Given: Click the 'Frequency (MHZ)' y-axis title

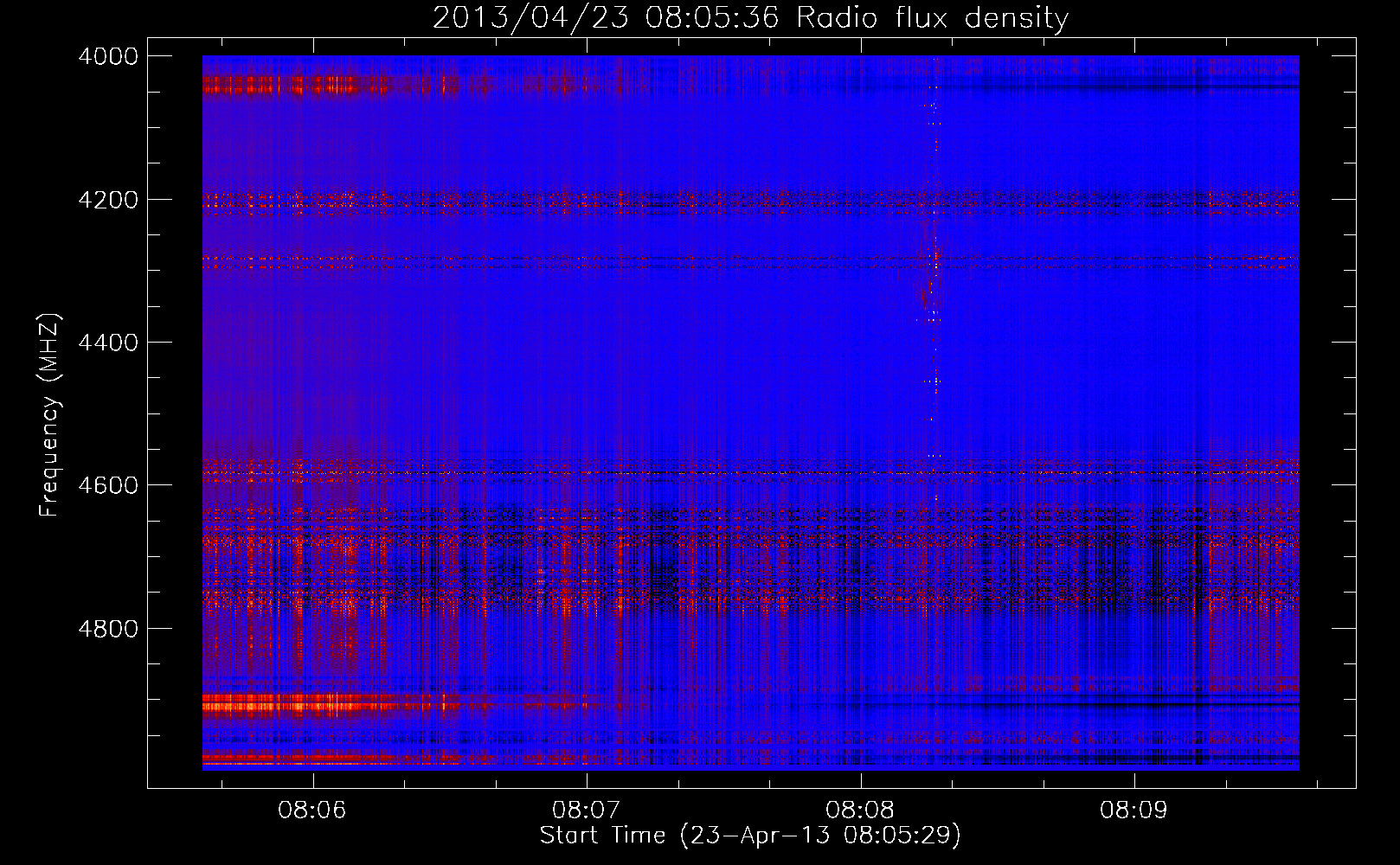Looking at the screenshot, I should tap(50, 415).
